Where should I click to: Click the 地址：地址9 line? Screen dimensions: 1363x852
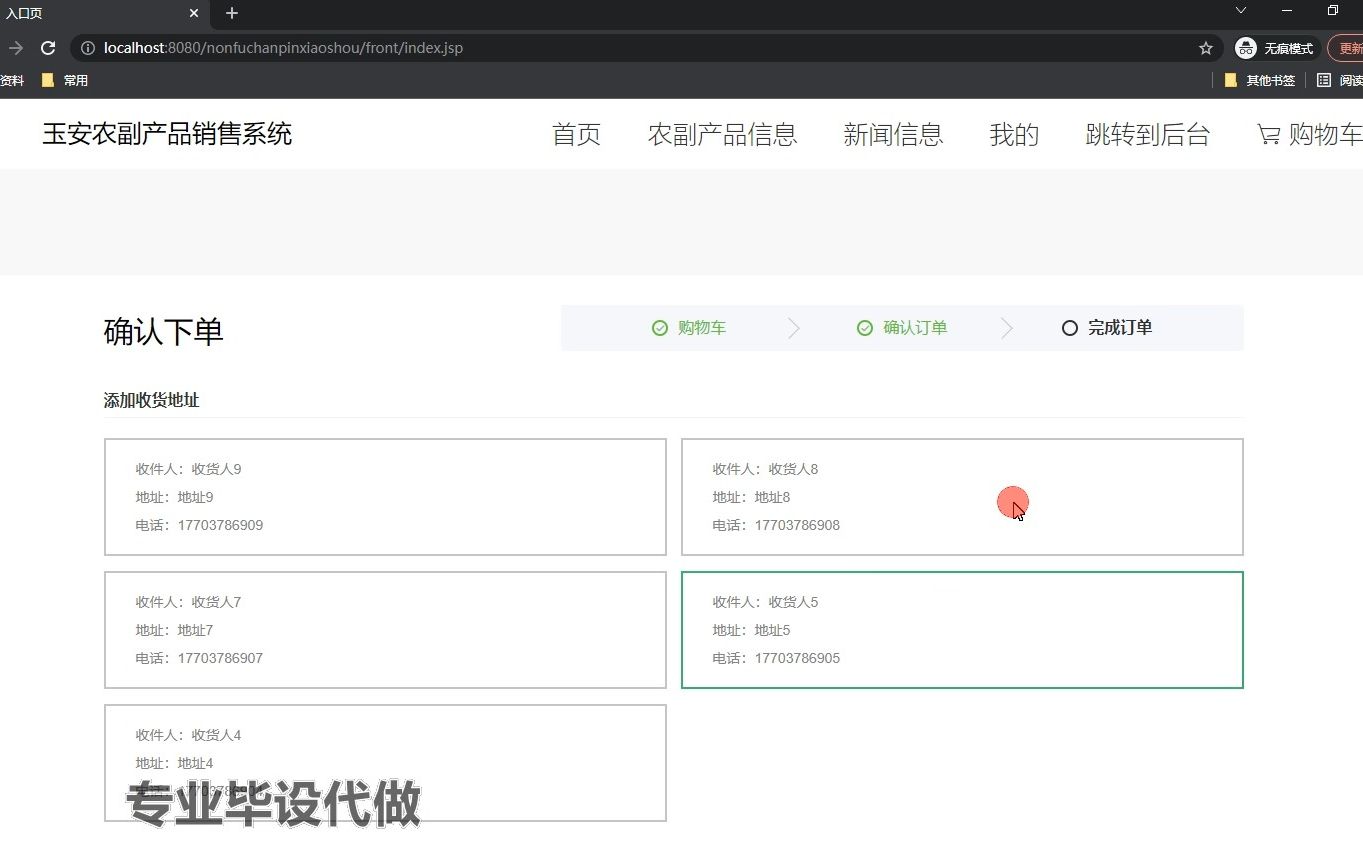tap(175, 497)
